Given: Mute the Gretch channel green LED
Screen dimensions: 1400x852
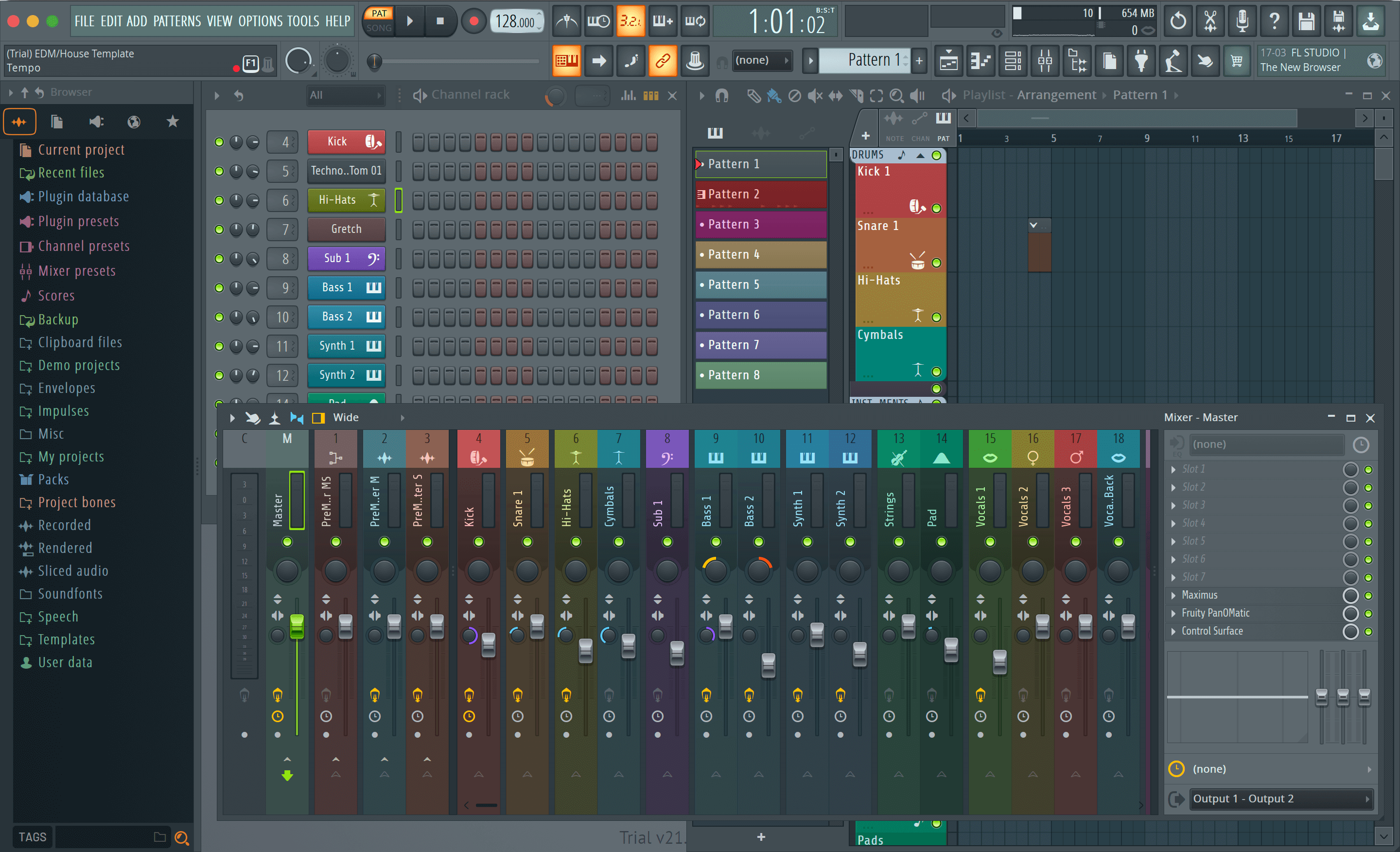Looking at the screenshot, I should (x=219, y=229).
